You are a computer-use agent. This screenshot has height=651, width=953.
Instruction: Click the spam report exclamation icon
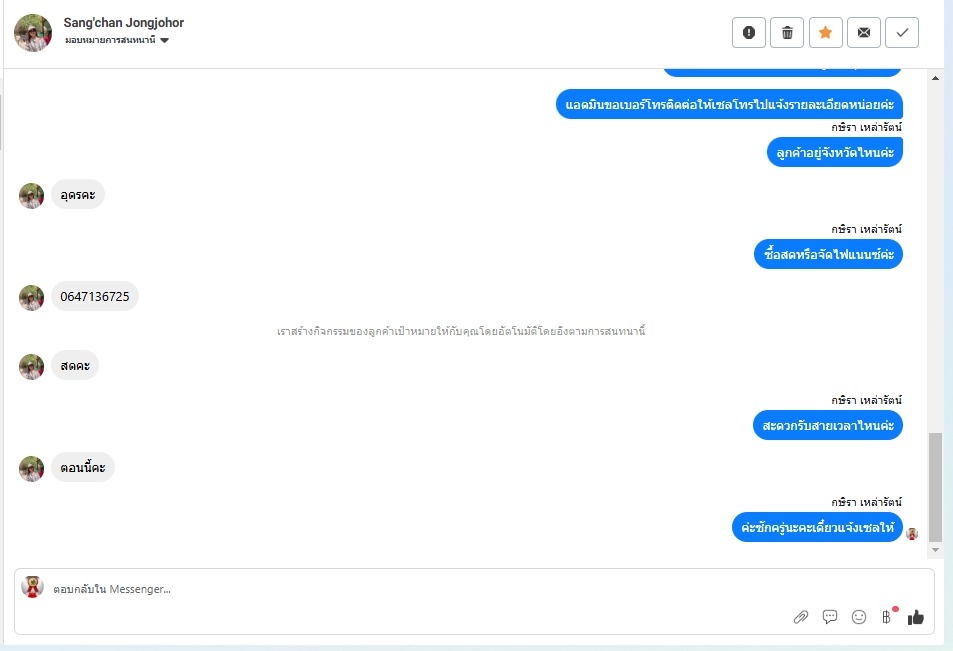[x=748, y=32]
